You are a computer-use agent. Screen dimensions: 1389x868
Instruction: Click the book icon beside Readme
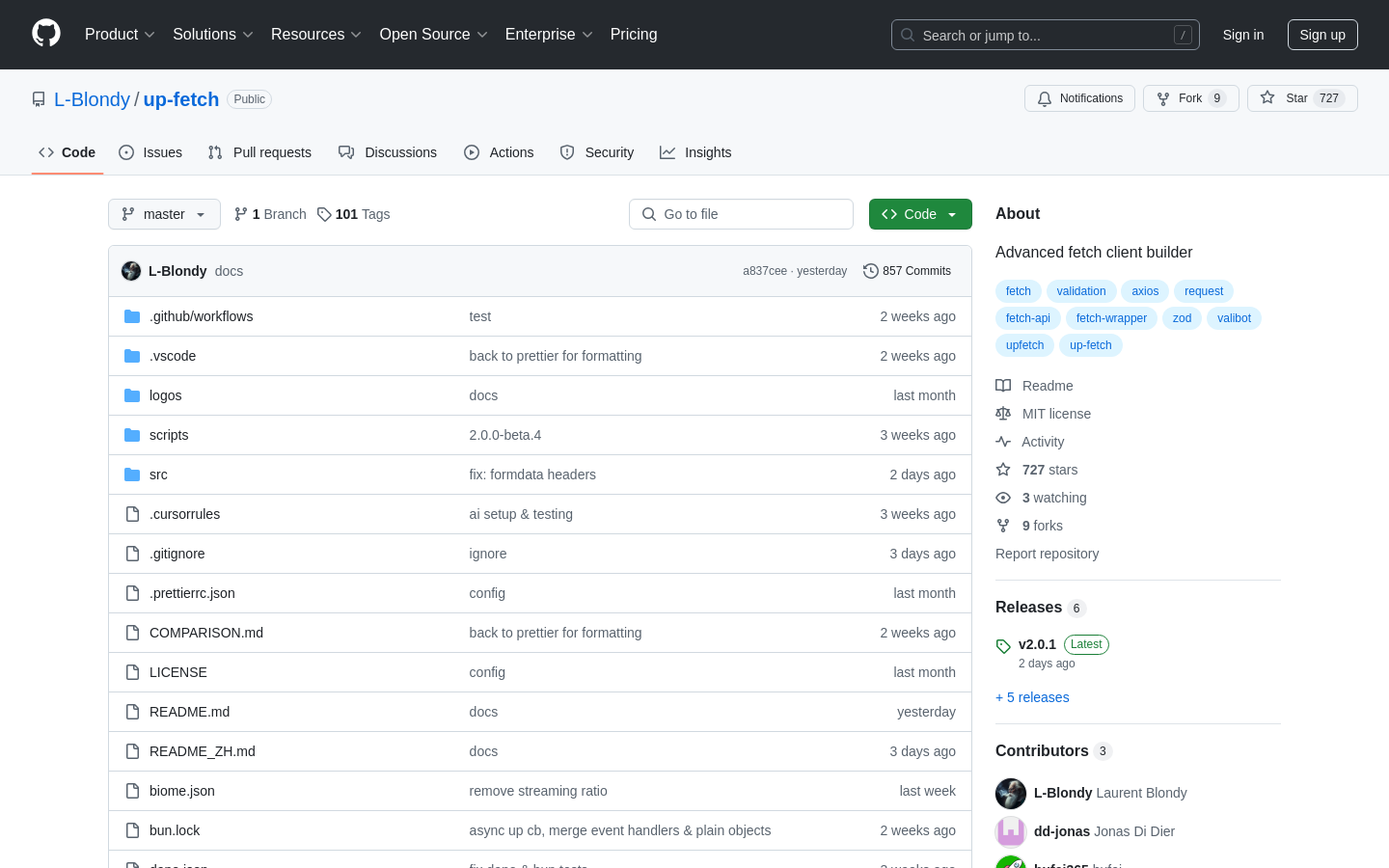(1003, 386)
